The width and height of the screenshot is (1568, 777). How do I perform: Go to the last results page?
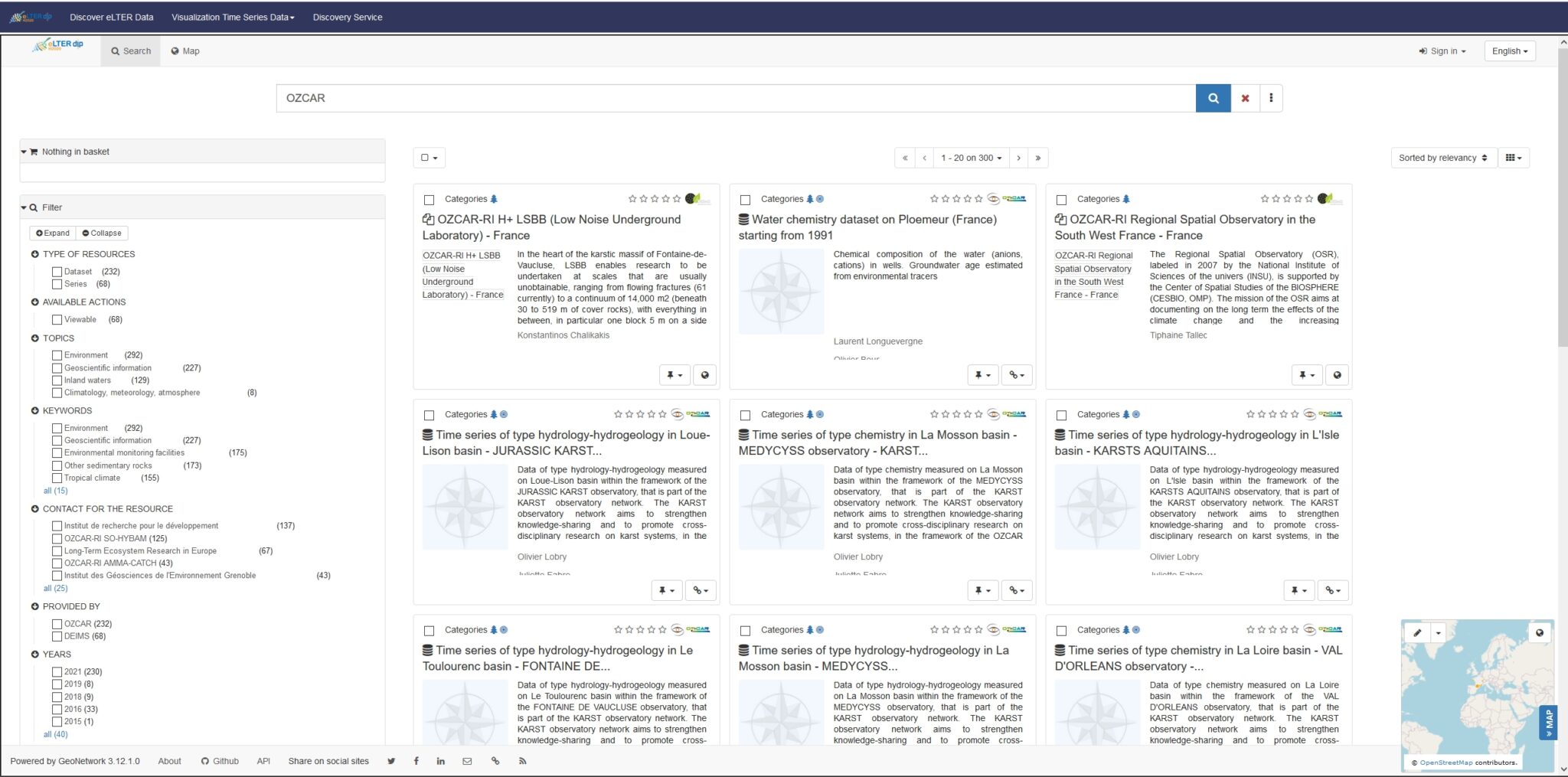(x=1038, y=158)
